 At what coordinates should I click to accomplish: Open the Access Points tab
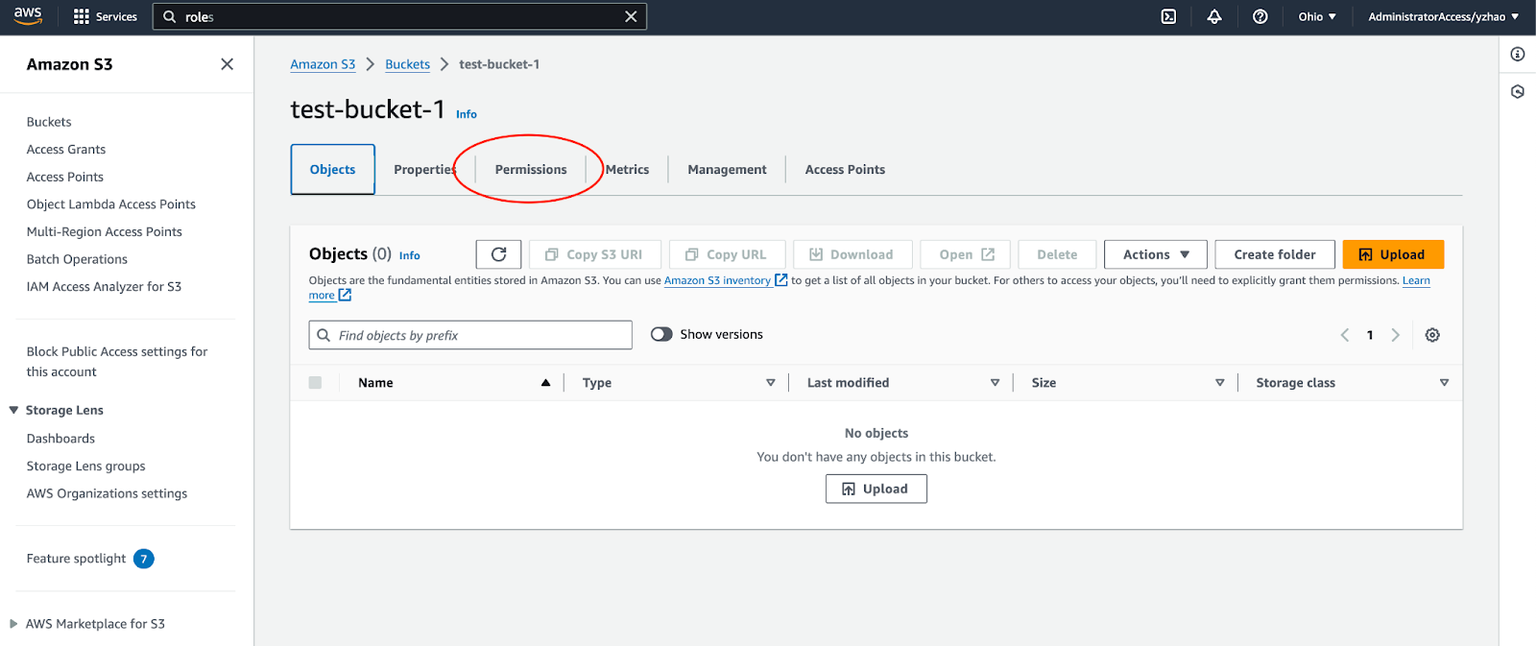point(845,170)
